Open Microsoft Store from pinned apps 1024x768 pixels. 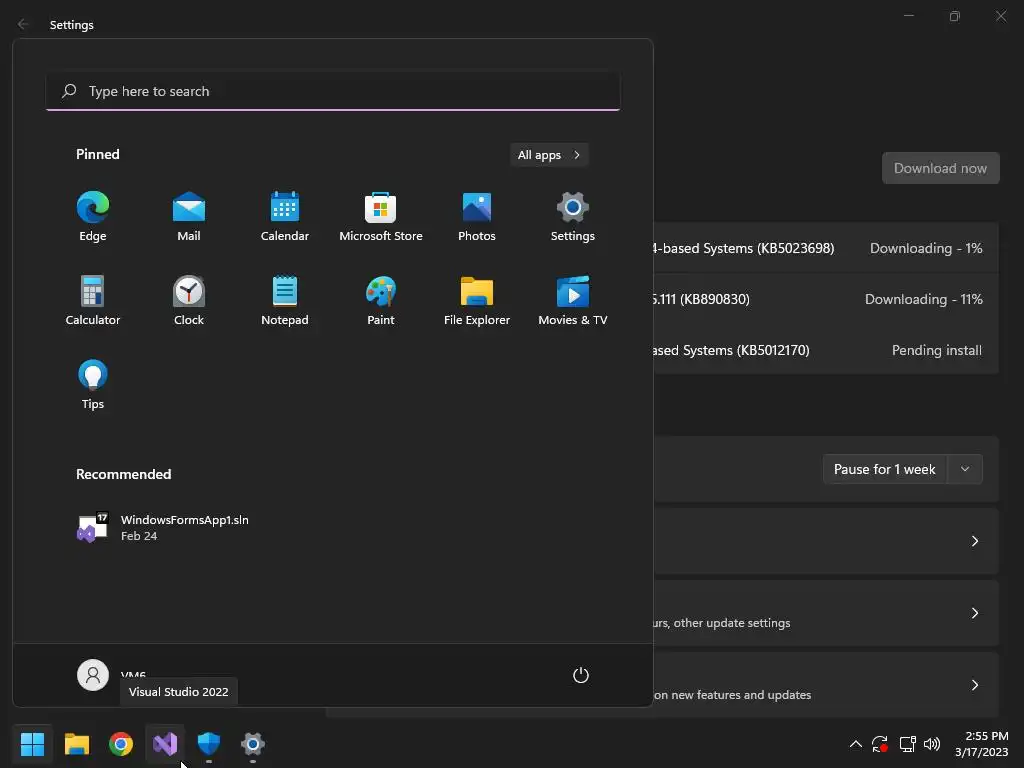pos(381,217)
